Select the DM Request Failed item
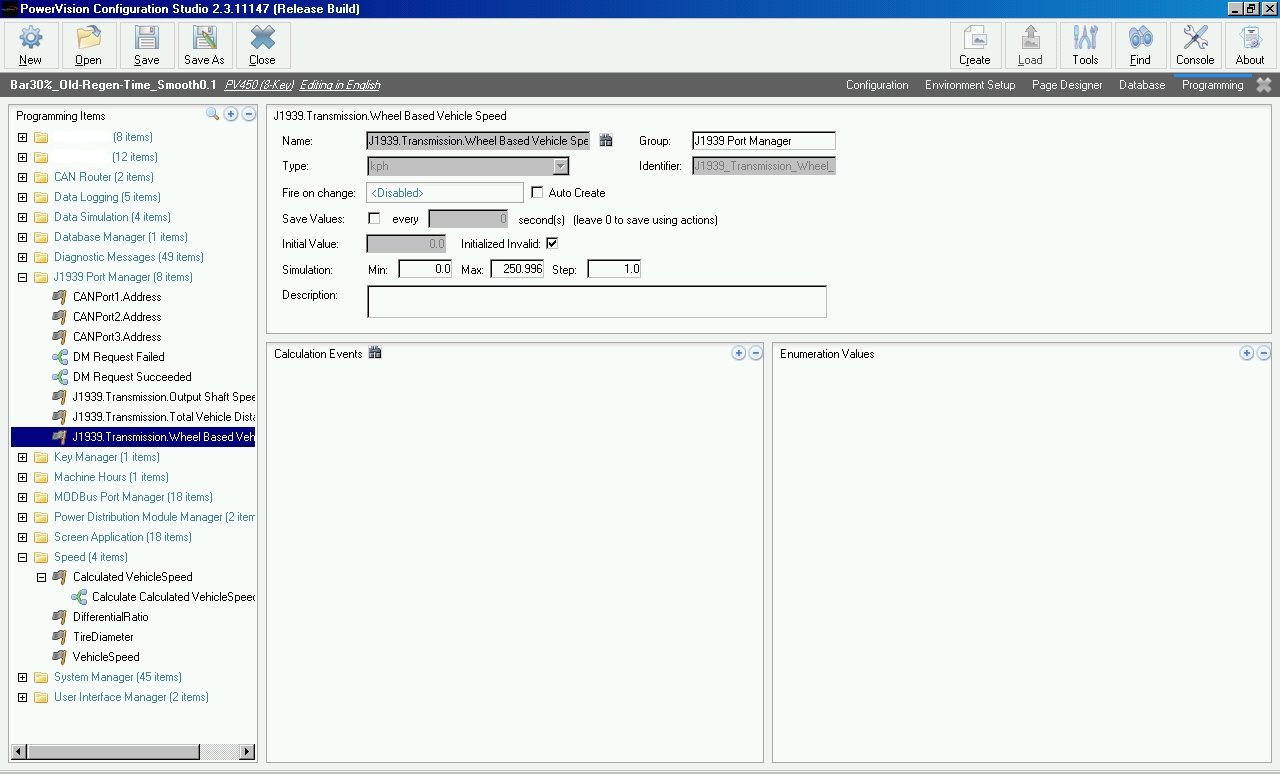Image resolution: width=1280 pixels, height=774 pixels. [119, 357]
